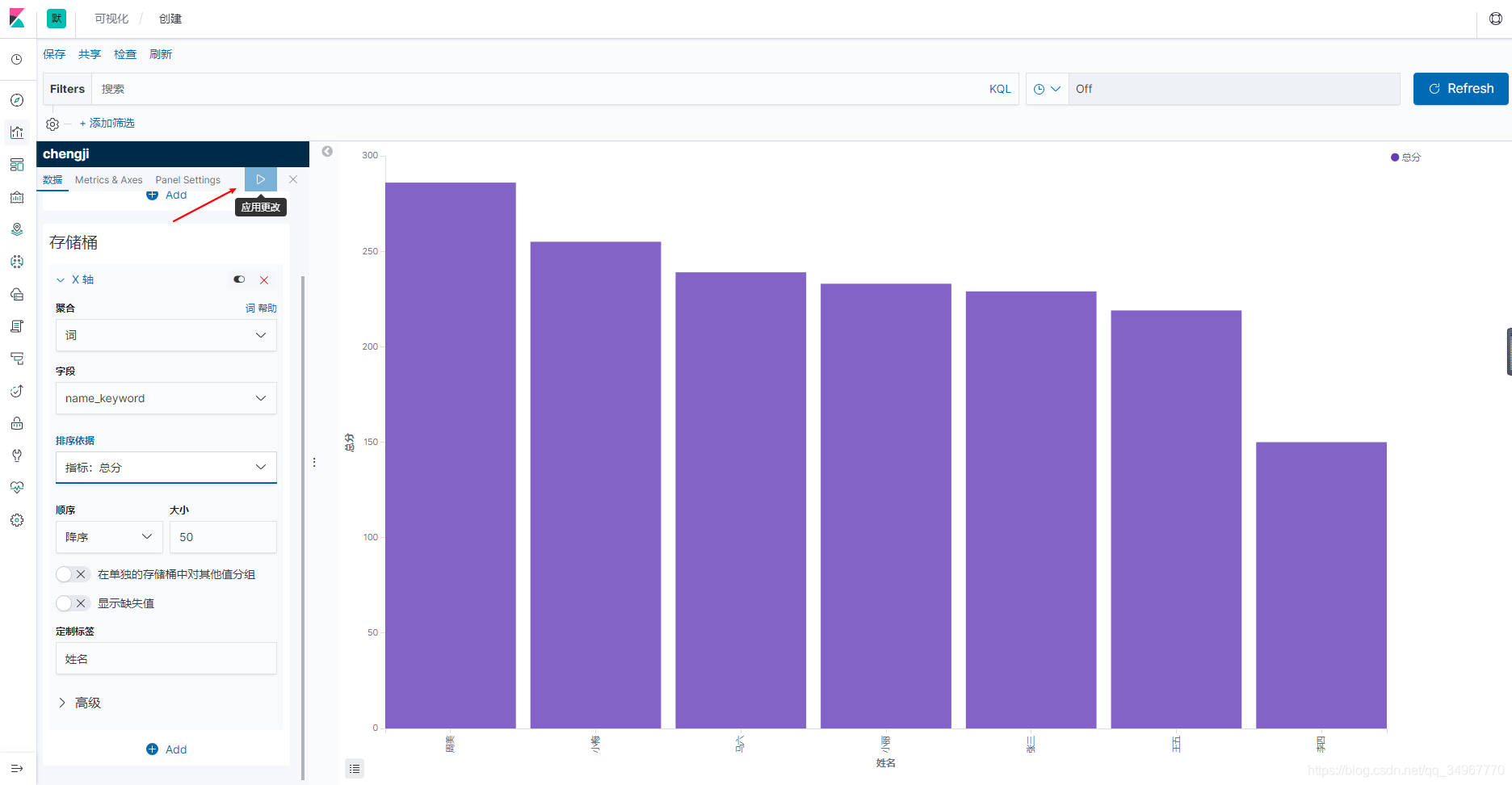
Task: Click the shortest purple bar
Action: point(1321,586)
